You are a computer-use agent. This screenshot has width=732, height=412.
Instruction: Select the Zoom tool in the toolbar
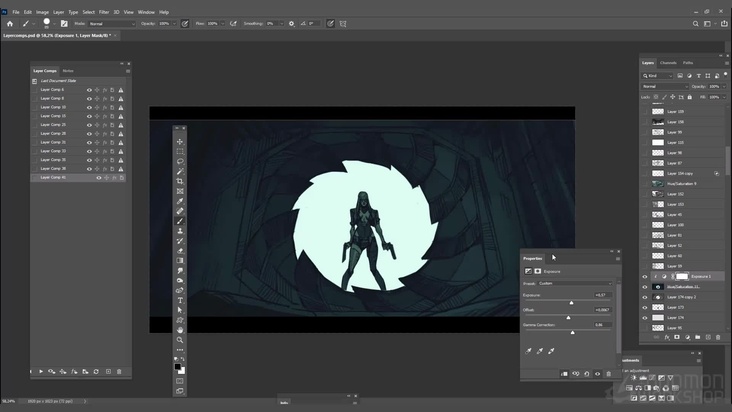click(x=180, y=340)
